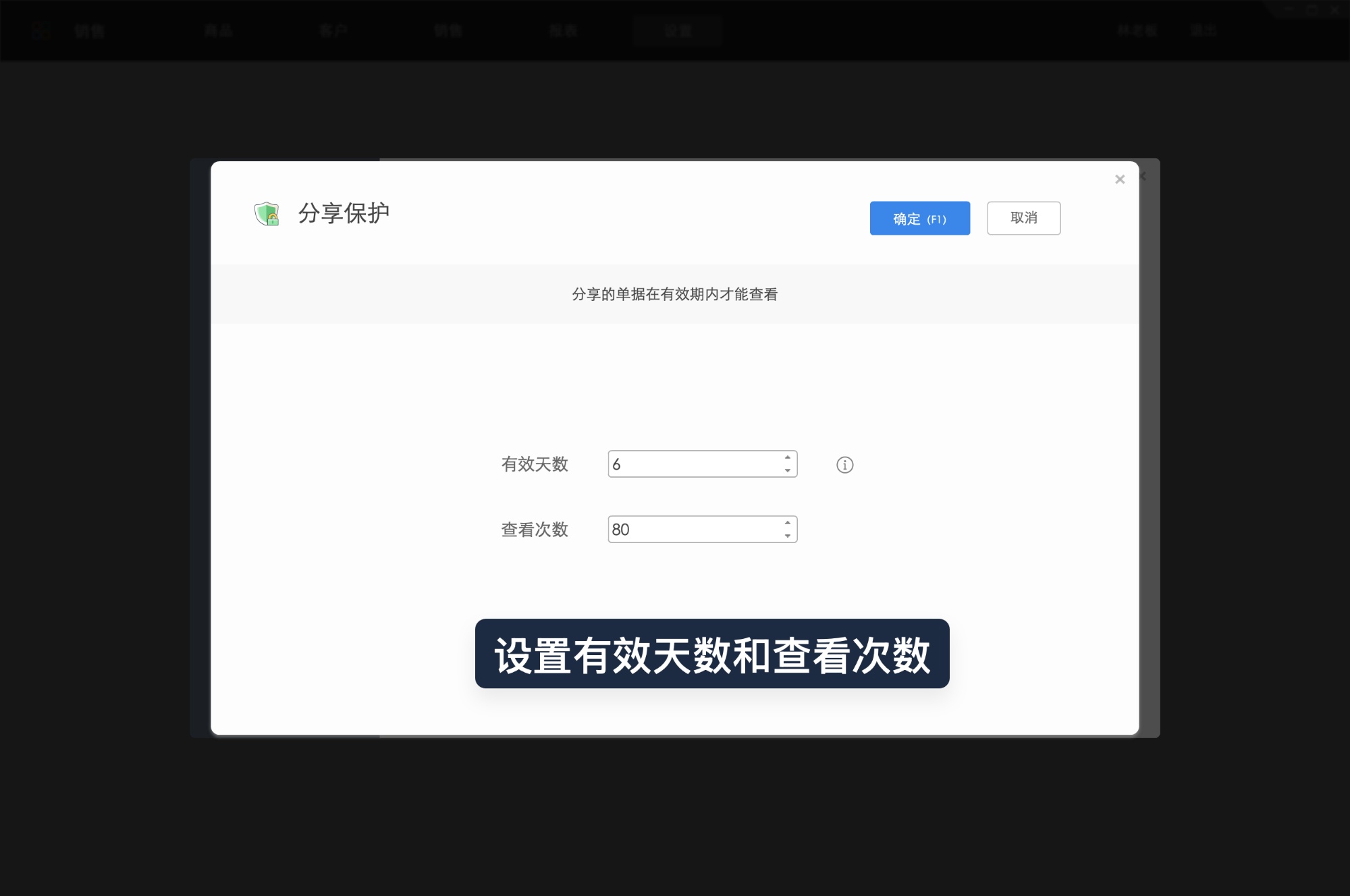Cancel changes using the 取消 button

(x=1024, y=218)
